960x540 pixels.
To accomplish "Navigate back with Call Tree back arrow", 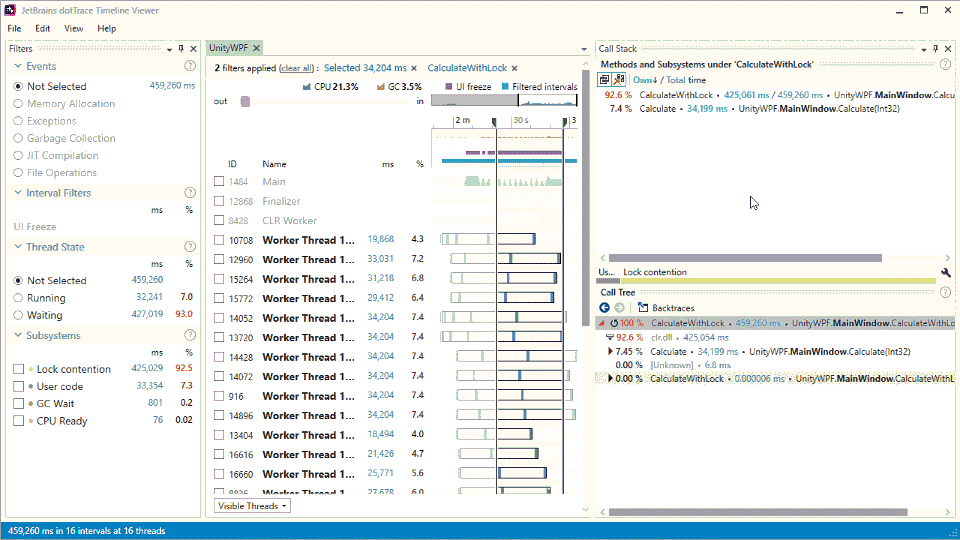I will [x=604, y=308].
